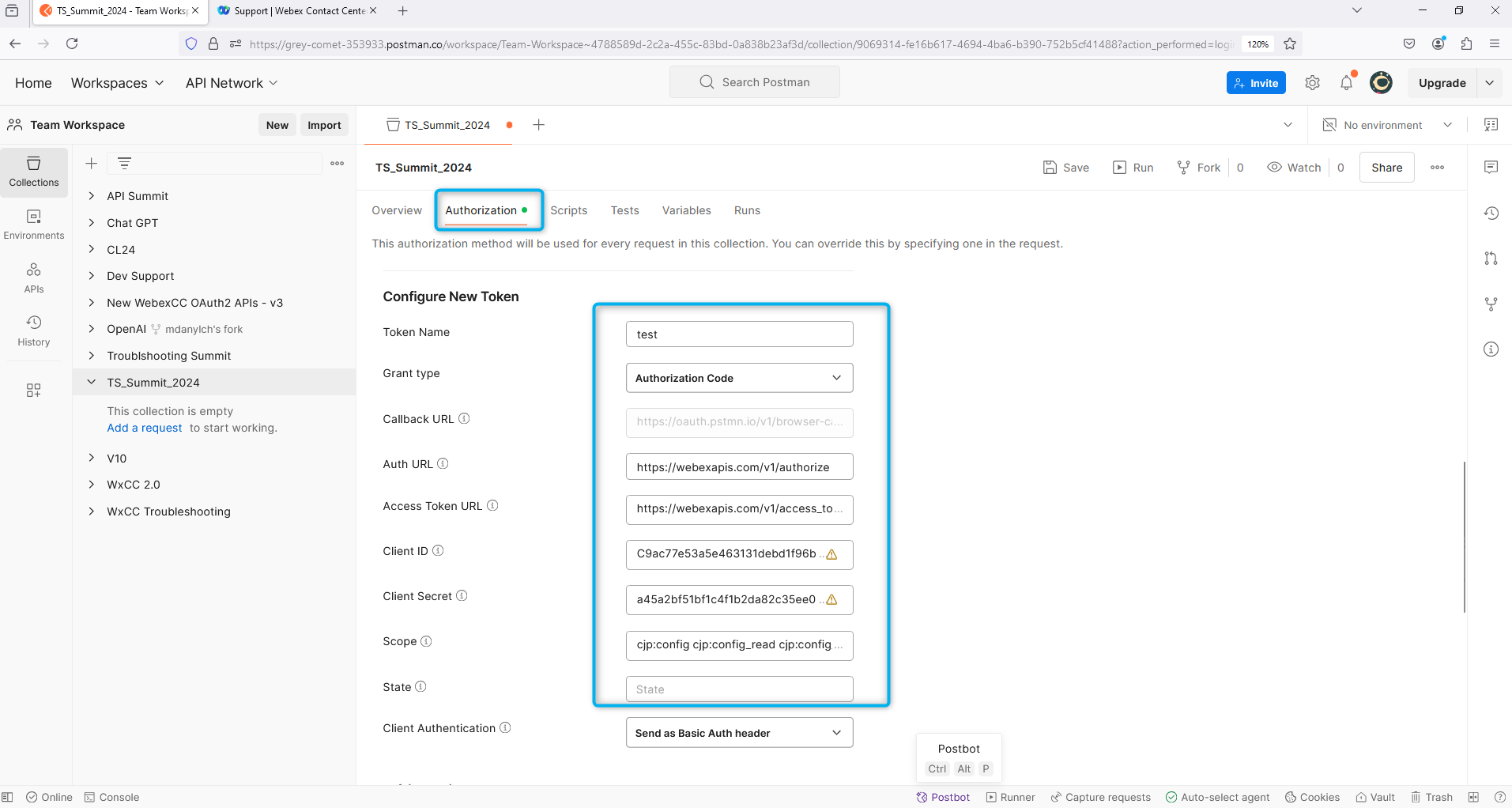Switch to the Scripts tab
1512x808 pixels.
click(x=569, y=210)
